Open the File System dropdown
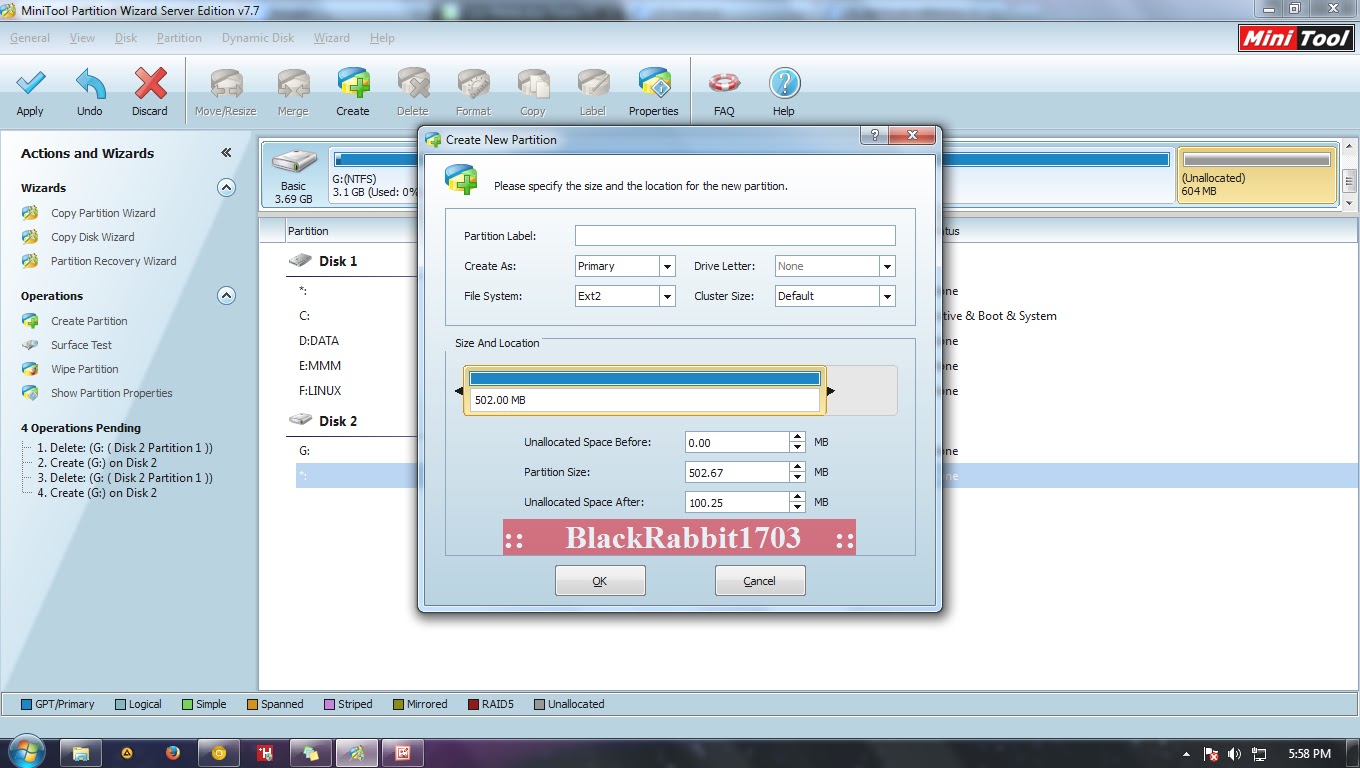 [x=667, y=296]
